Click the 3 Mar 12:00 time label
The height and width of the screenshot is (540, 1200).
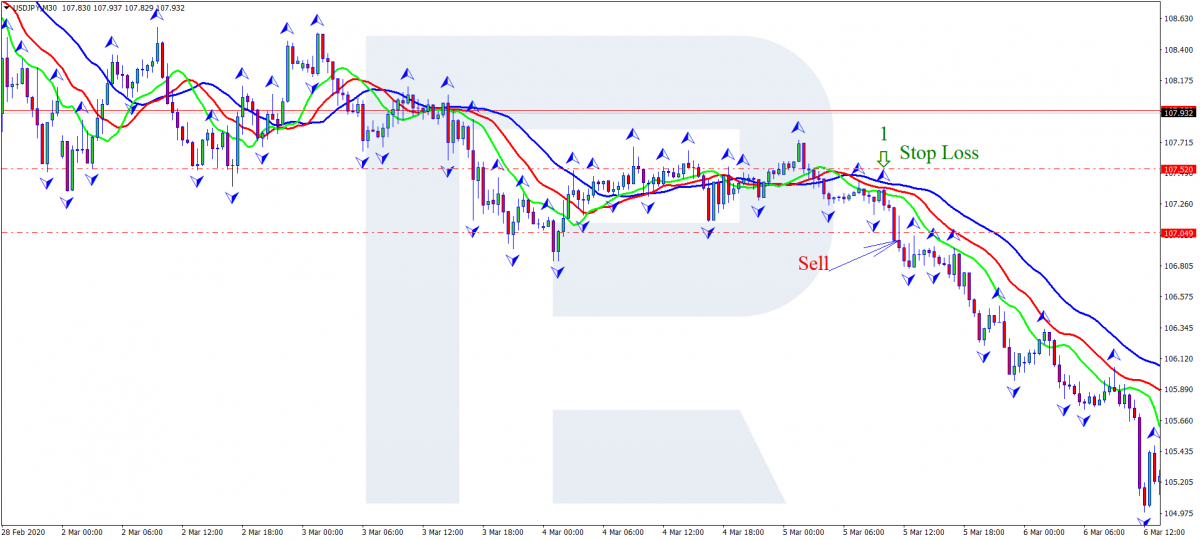(x=444, y=533)
